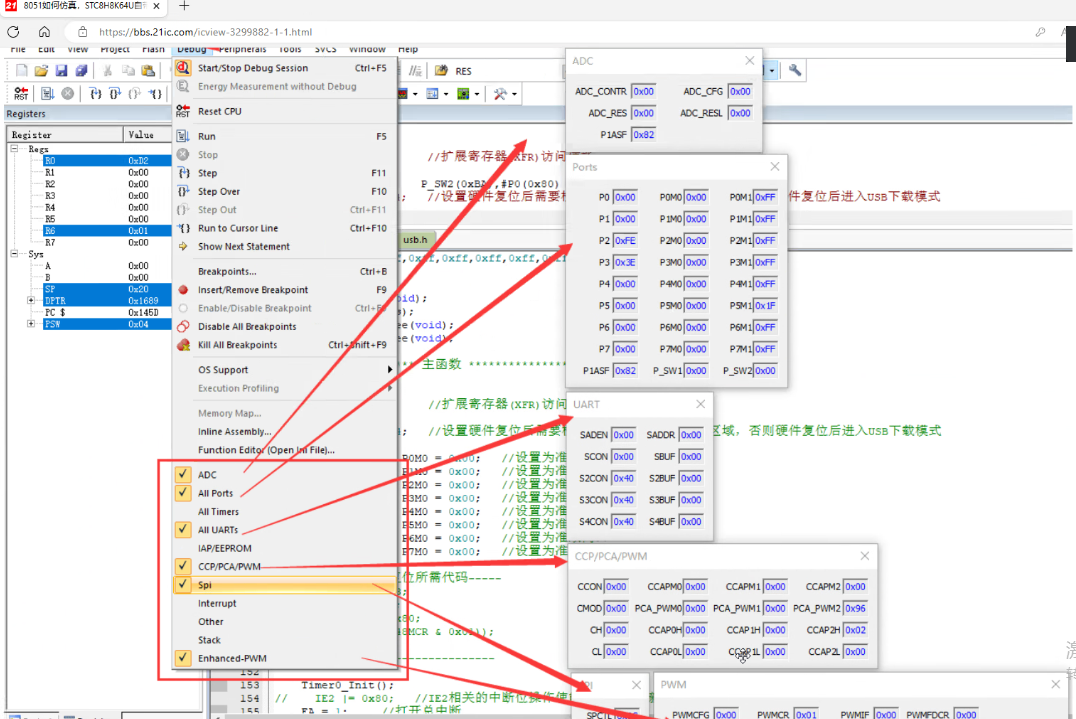Image resolution: width=1076 pixels, height=719 pixels.
Task: Uncheck Enhanced-PWM in the Debug menu
Action: tap(183, 657)
